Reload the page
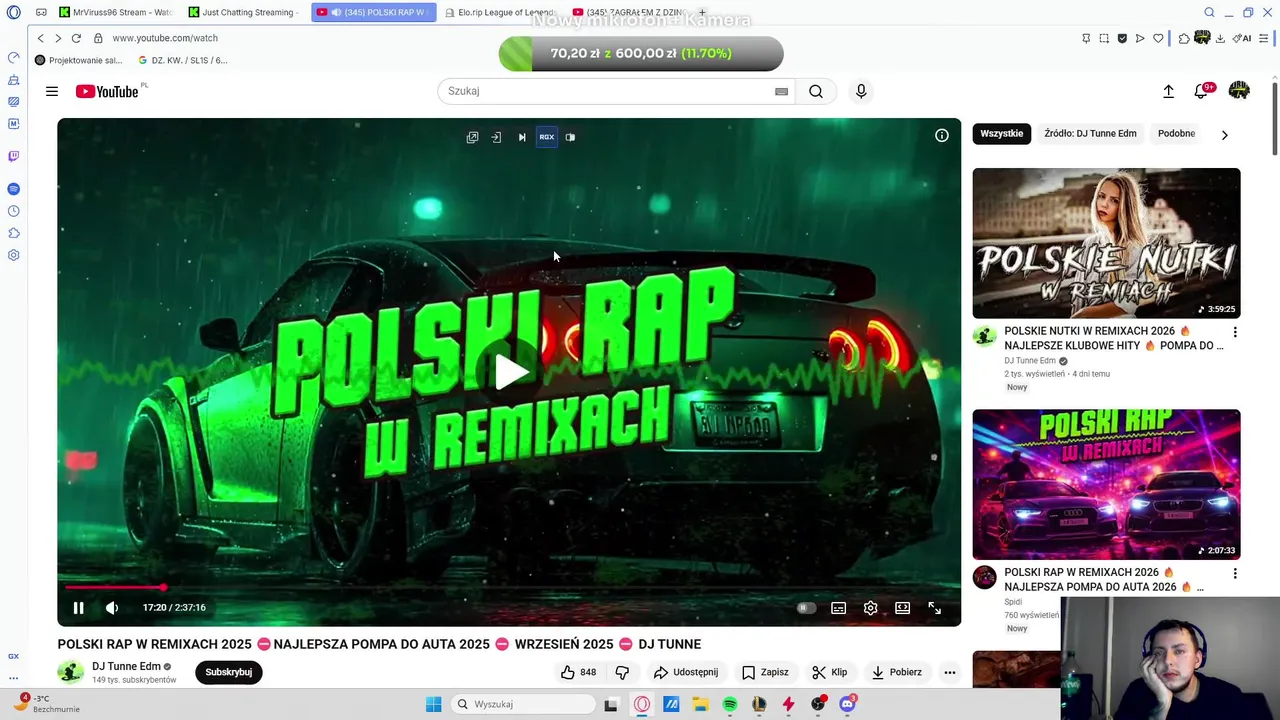The width and height of the screenshot is (1280, 720). coord(76,38)
